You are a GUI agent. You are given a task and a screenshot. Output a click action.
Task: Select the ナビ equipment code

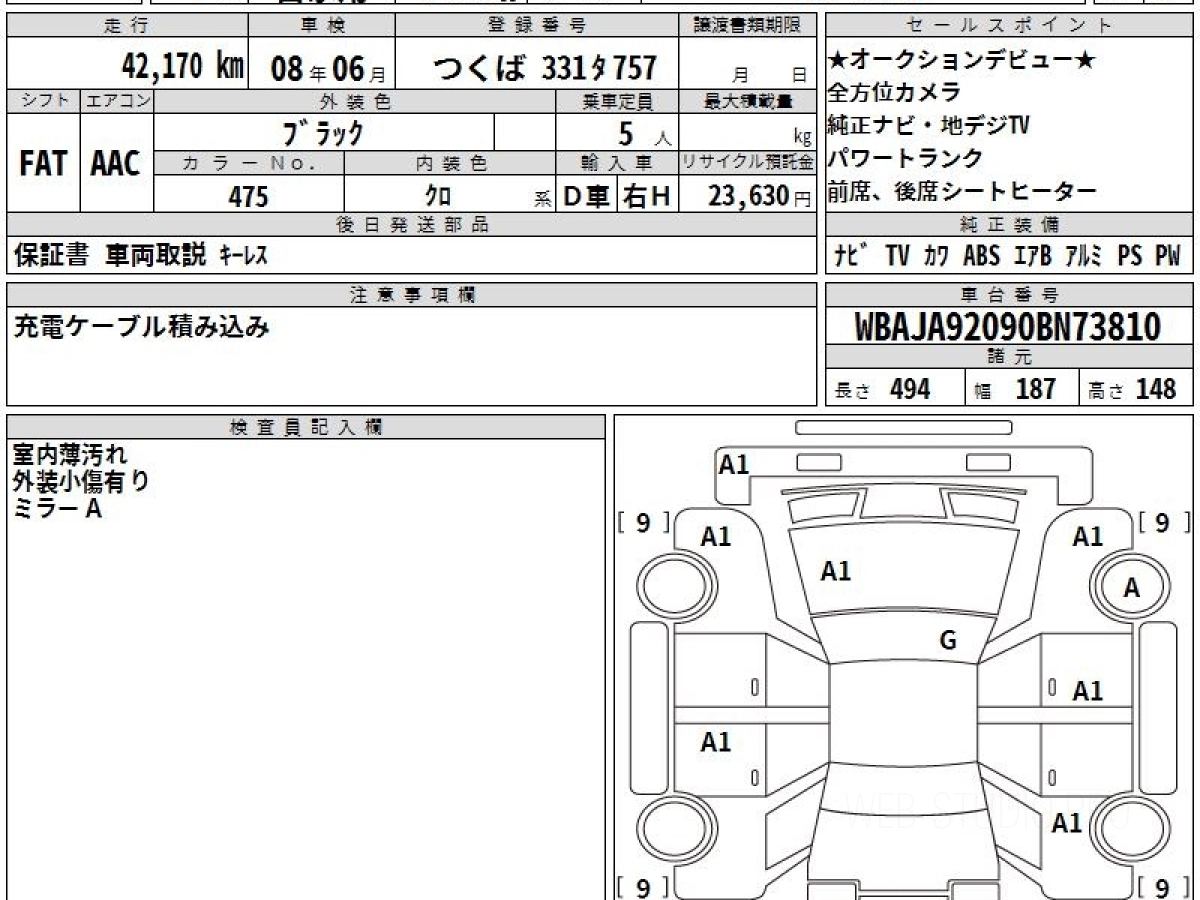(852, 256)
